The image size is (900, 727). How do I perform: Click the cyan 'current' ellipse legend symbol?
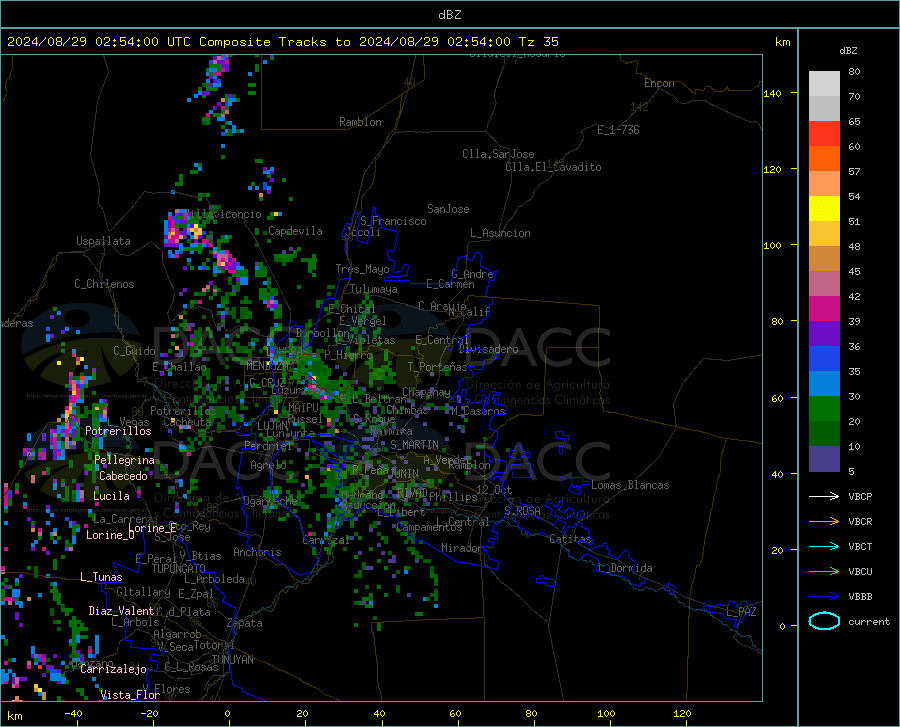[824, 621]
